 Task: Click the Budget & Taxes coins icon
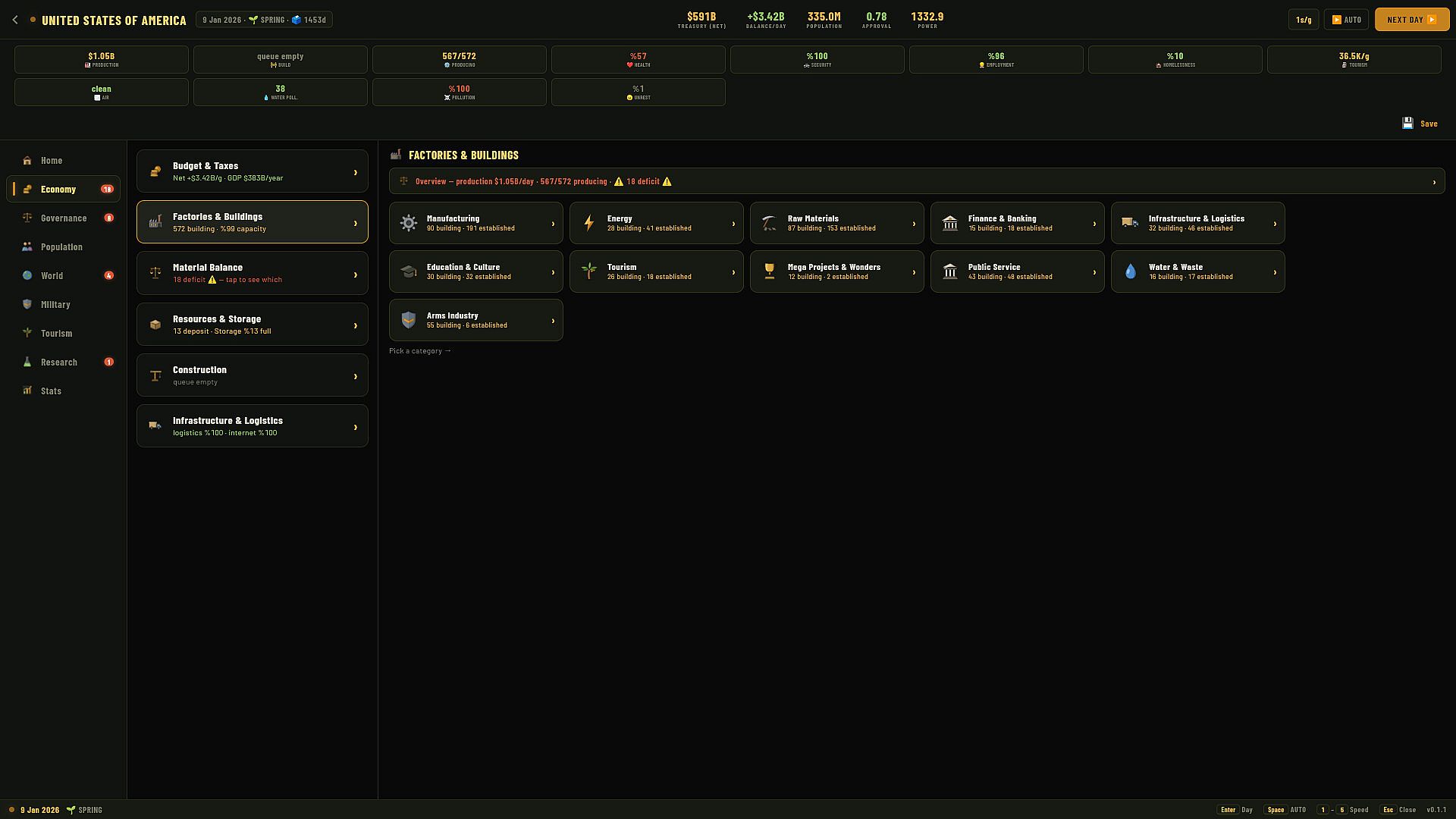tap(155, 171)
